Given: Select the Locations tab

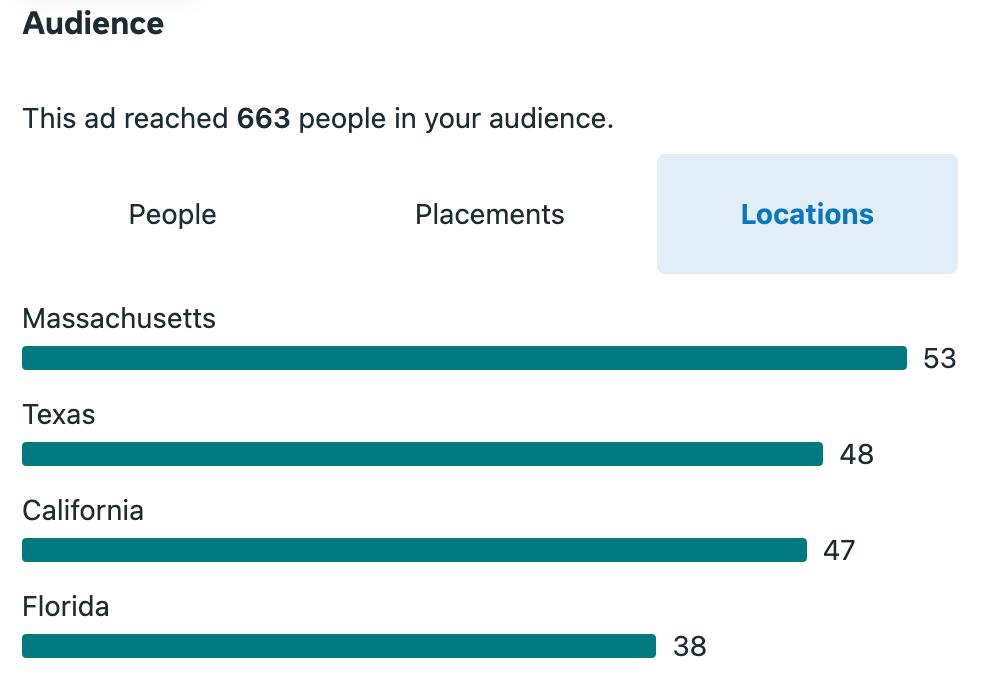Looking at the screenshot, I should [807, 215].
